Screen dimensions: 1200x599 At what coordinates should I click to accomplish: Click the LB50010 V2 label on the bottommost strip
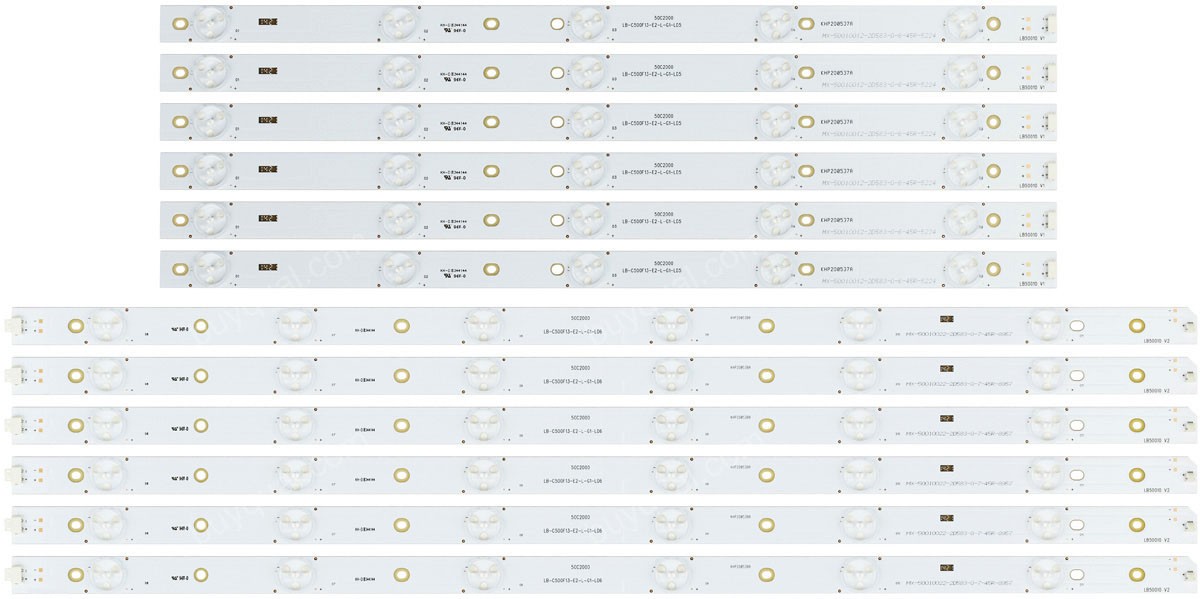tap(1157, 589)
